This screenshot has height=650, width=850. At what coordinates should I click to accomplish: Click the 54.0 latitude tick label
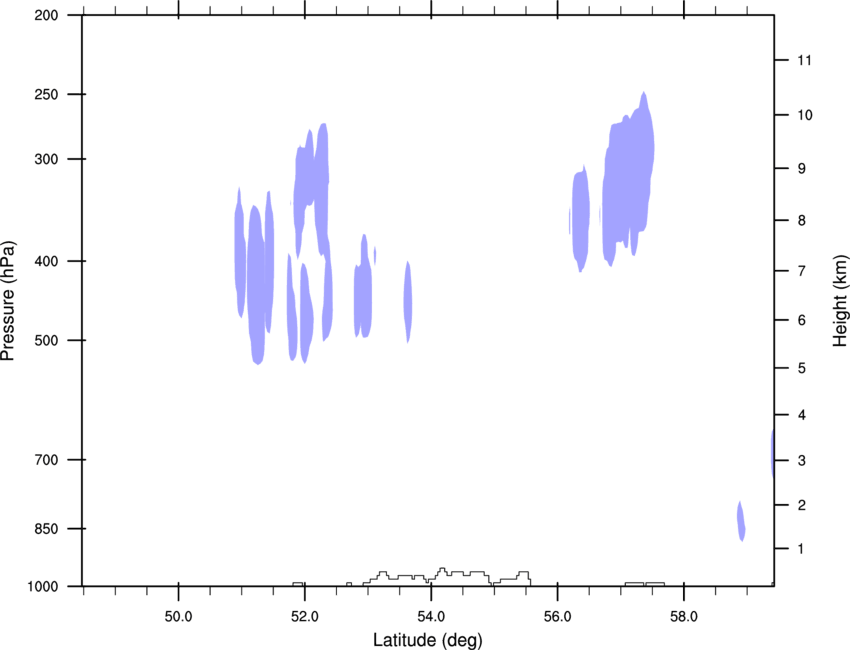[x=431, y=617]
